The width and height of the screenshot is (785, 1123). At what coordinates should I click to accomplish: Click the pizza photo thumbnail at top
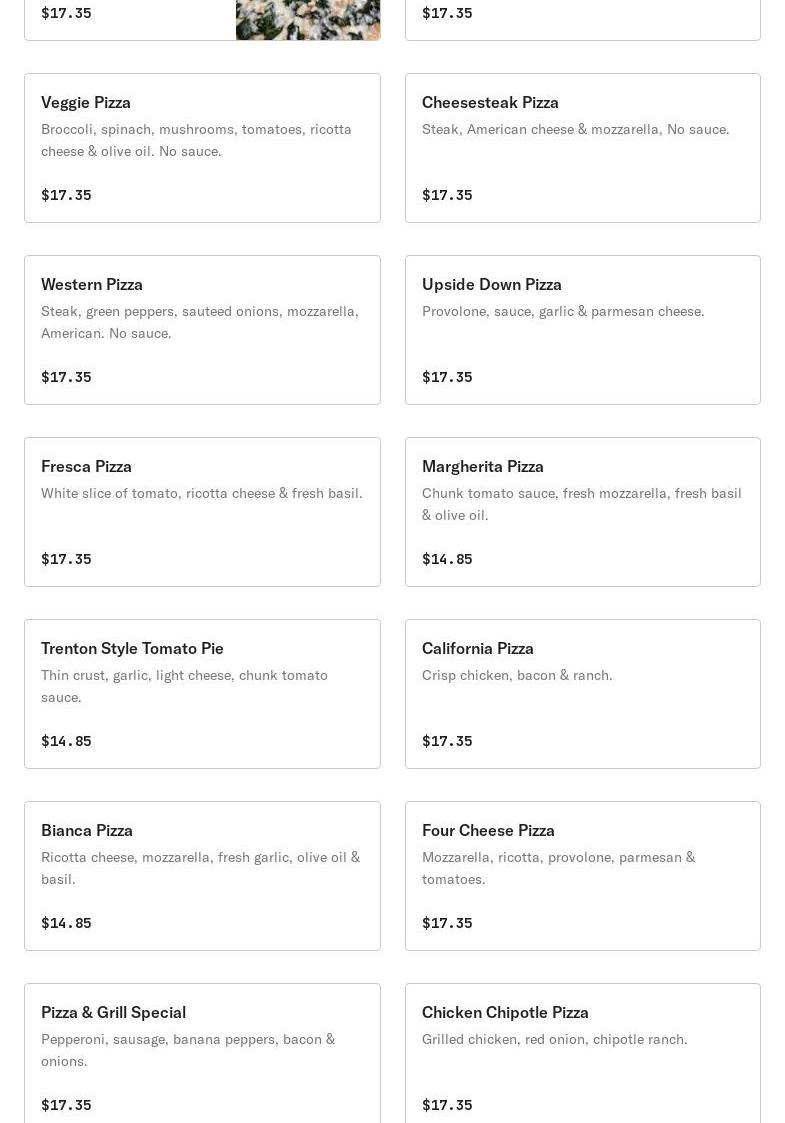click(x=308, y=19)
